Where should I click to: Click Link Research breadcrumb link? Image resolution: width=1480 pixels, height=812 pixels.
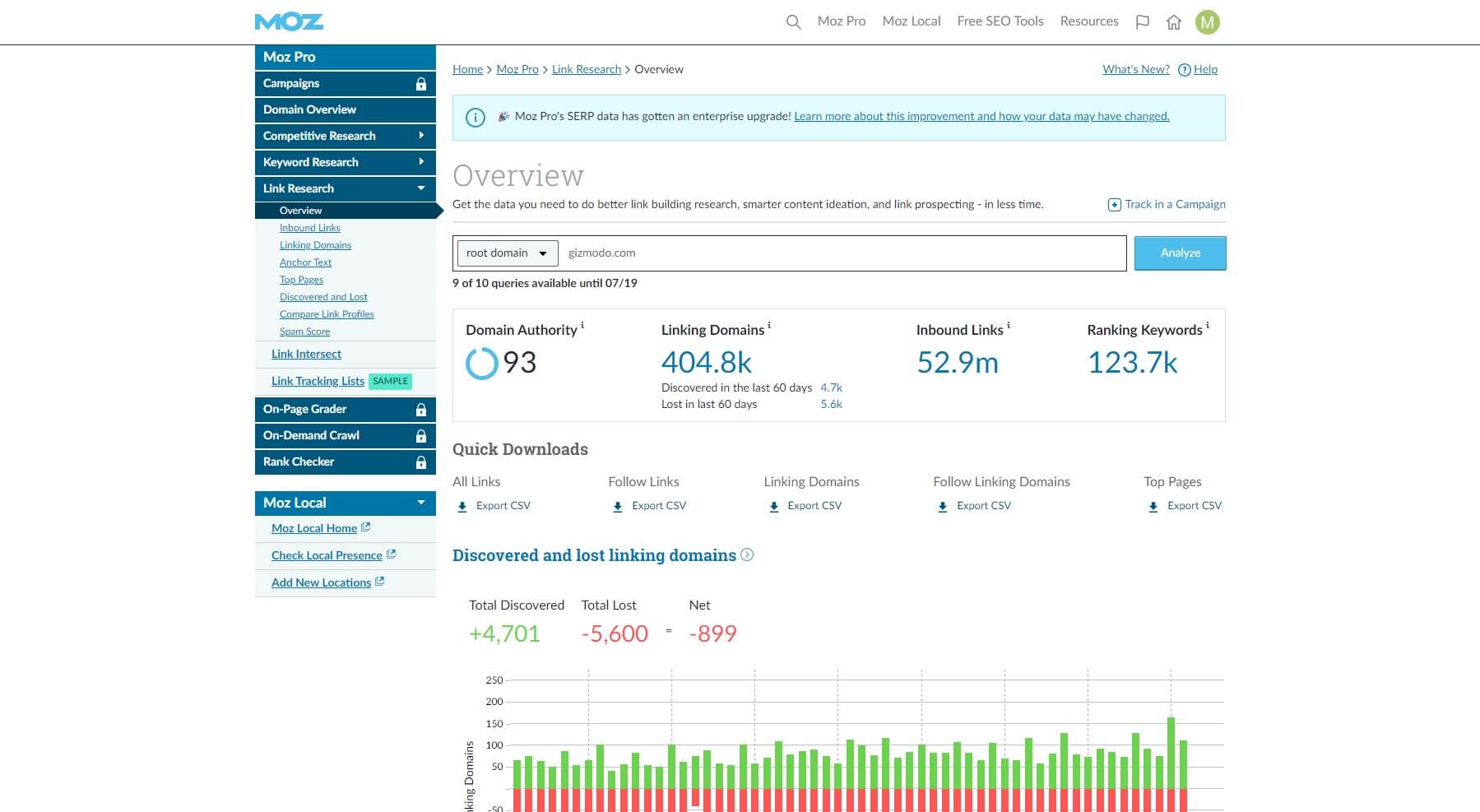(587, 70)
